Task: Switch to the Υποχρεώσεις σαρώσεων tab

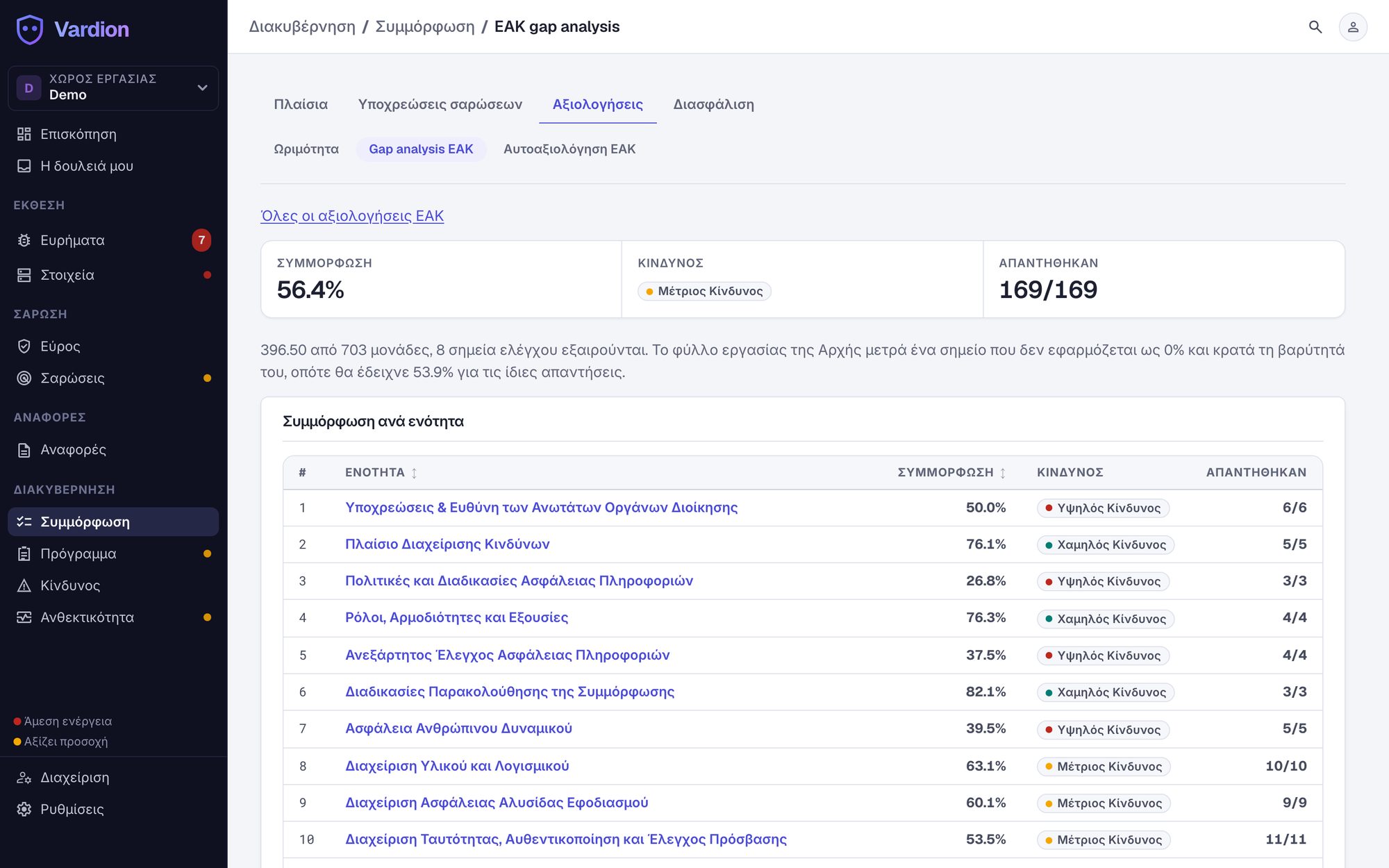Action: pyautogui.click(x=440, y=104)
